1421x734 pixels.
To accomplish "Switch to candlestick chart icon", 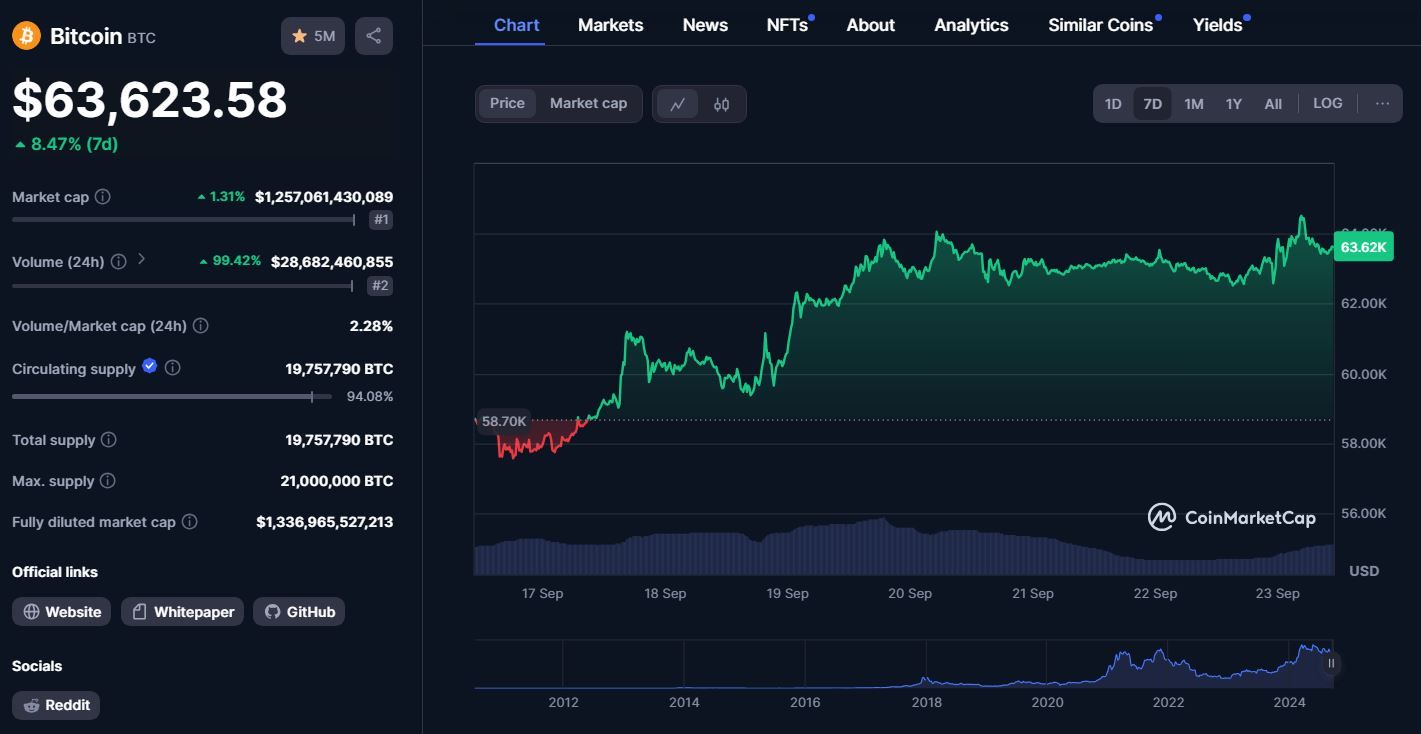I will coord(721,104).
